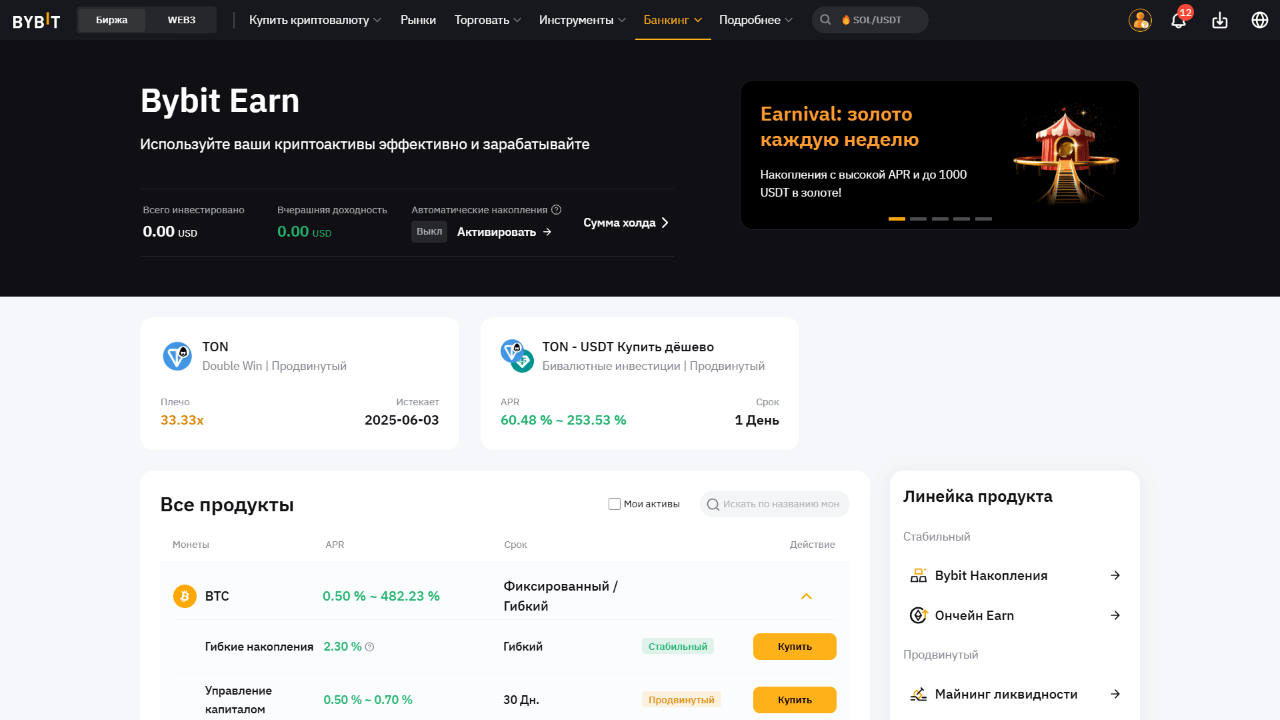The width and height of the screenshot is (1280, 720).
Task: Open the language globe icon
Action: pos(1260,20)
